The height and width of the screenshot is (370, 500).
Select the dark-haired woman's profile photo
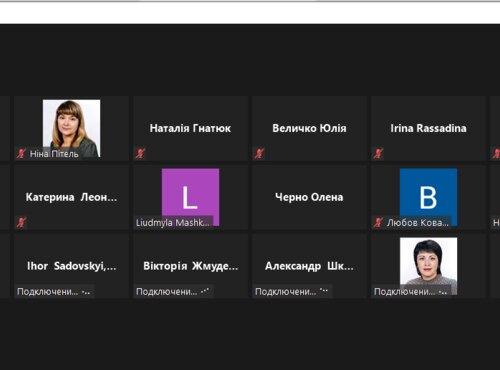point(428,266)
